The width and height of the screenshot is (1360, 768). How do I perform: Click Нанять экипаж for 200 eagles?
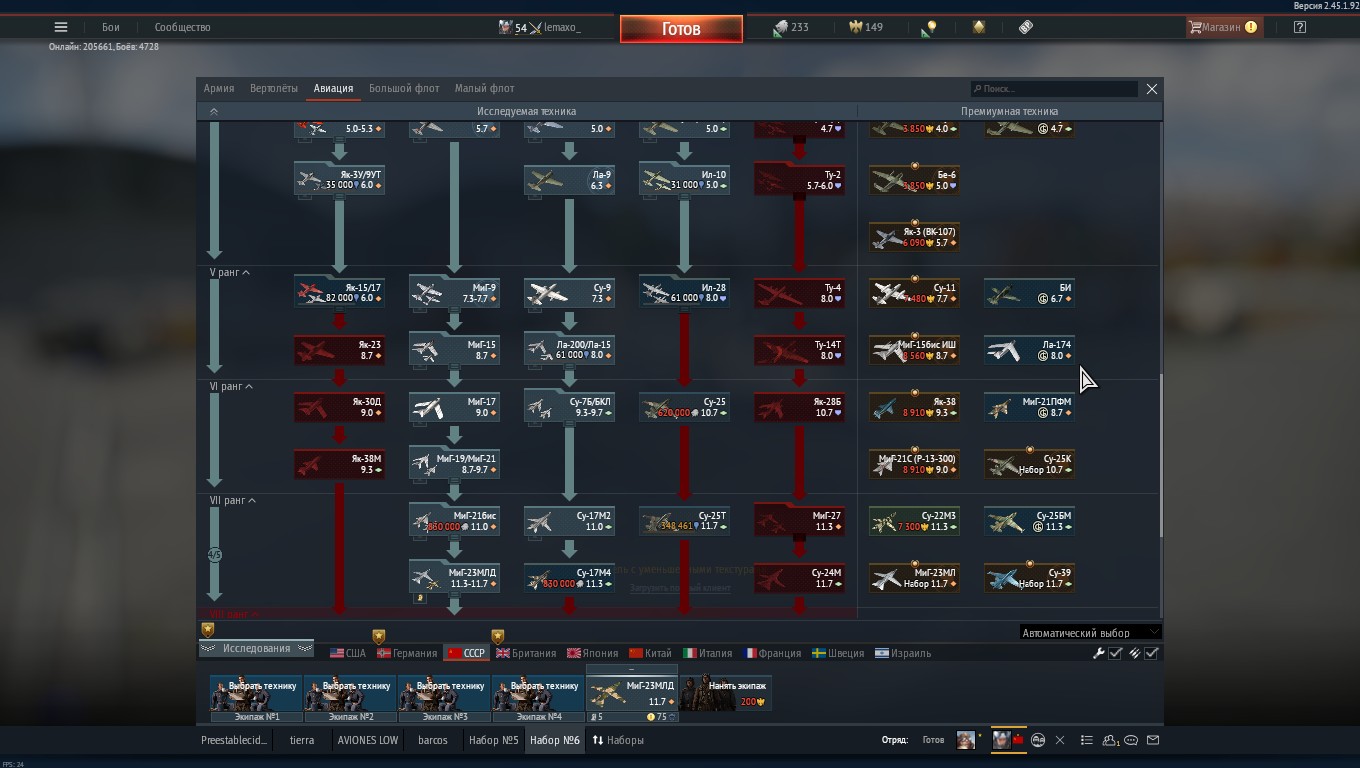[x=726, y=693]
